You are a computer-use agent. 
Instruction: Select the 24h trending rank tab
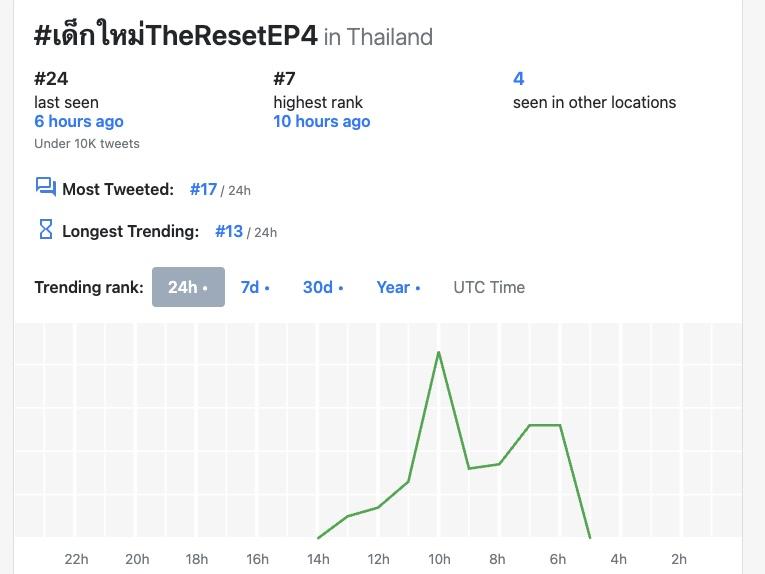coord(188,287)
